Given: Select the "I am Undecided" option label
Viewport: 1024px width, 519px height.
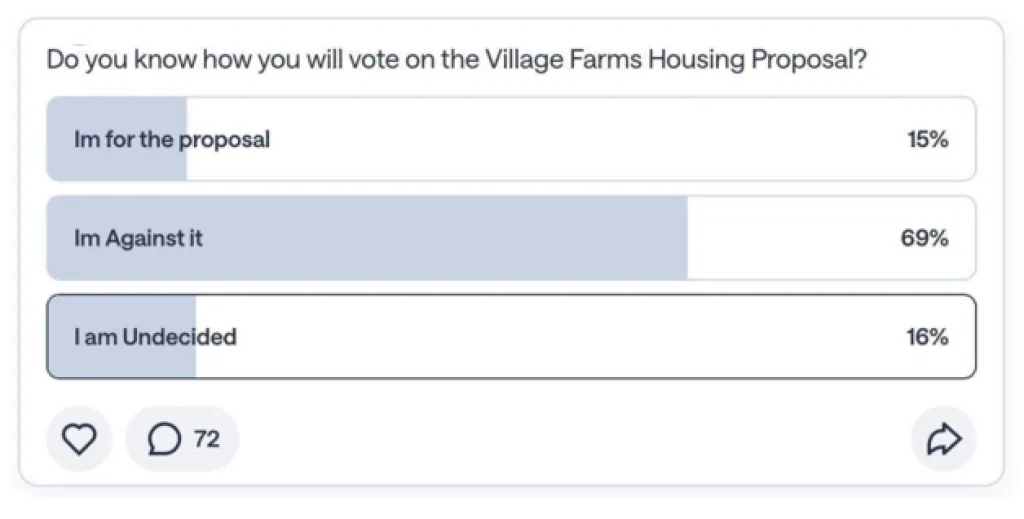Looking at the screenshot, I should tap(155, 337).
